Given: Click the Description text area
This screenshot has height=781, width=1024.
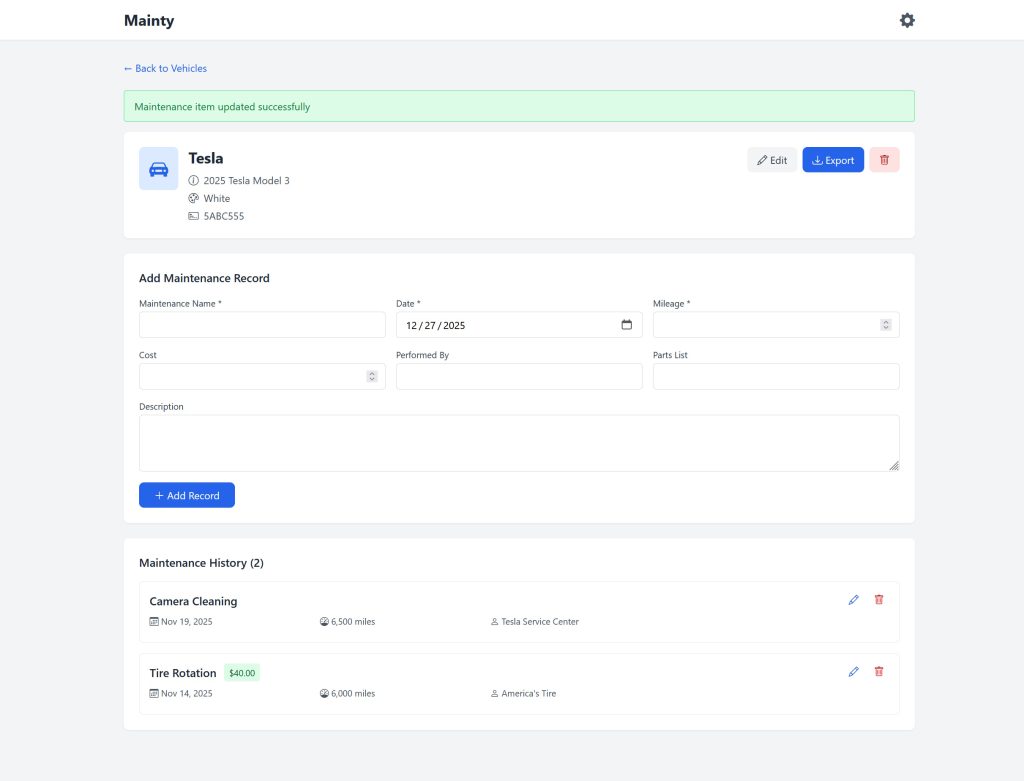Looking at the screenshot, I should [x=518, y=440].
